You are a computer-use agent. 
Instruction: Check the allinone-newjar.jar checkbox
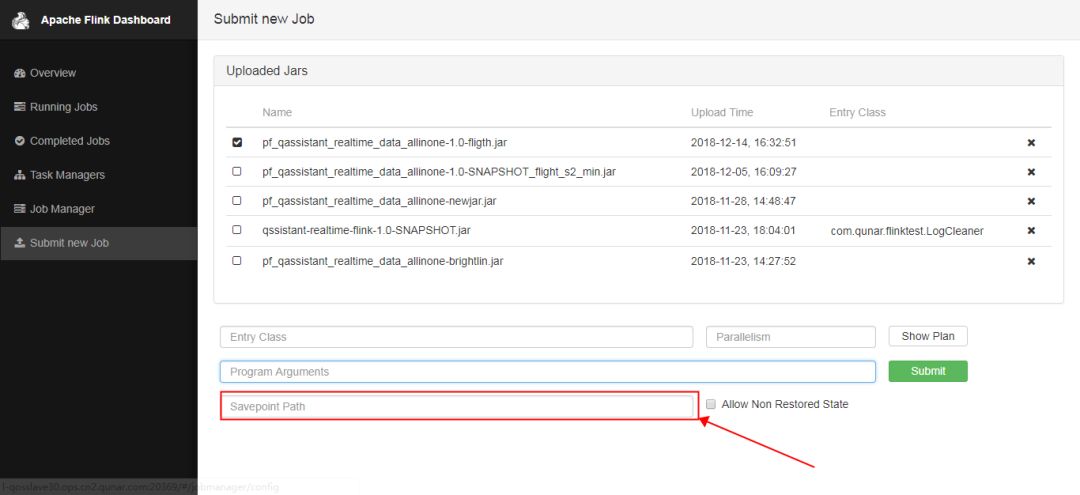click(x=237, y=200)
